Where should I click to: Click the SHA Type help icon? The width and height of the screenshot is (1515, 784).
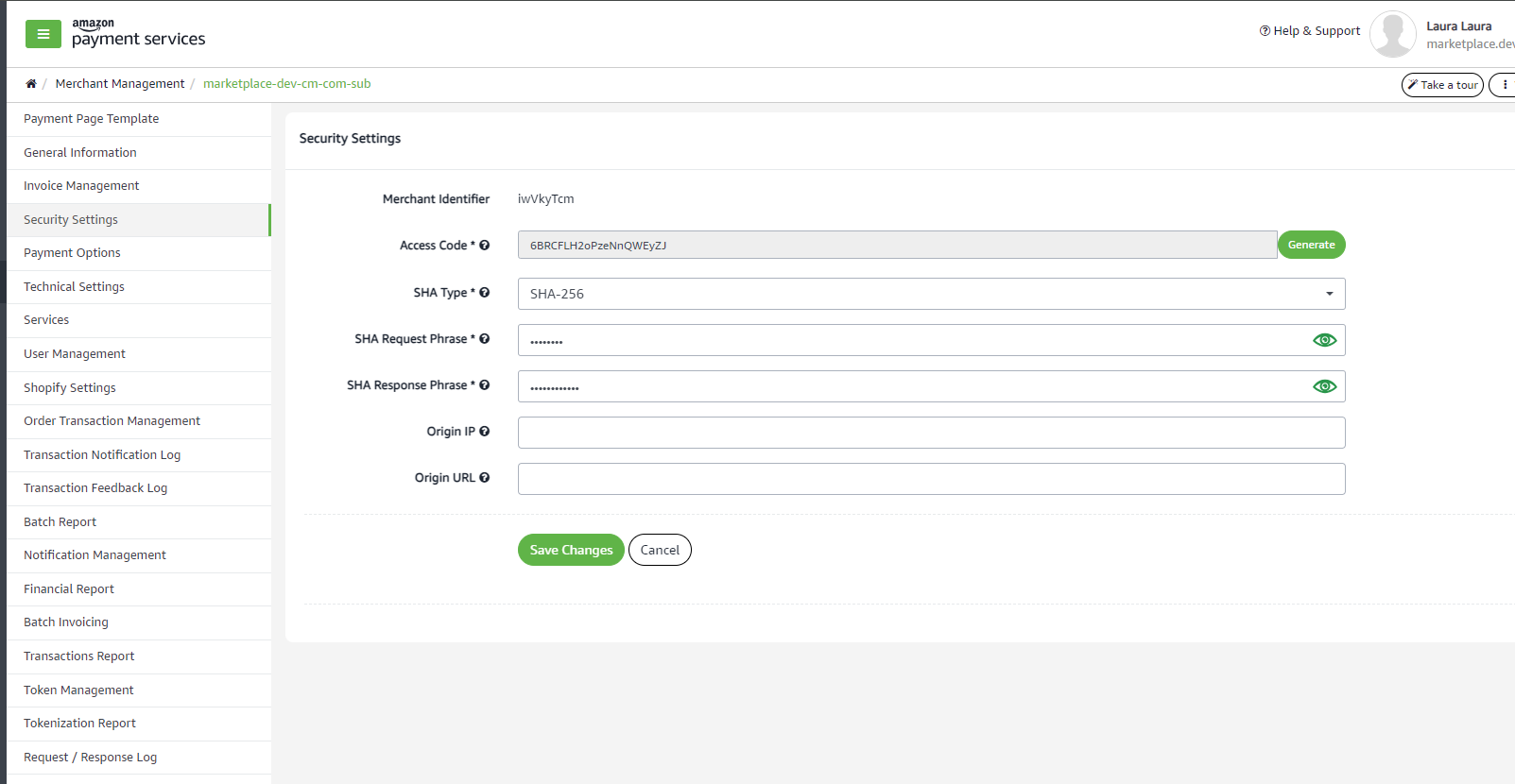pyautogui.click(x=485, y=293)
